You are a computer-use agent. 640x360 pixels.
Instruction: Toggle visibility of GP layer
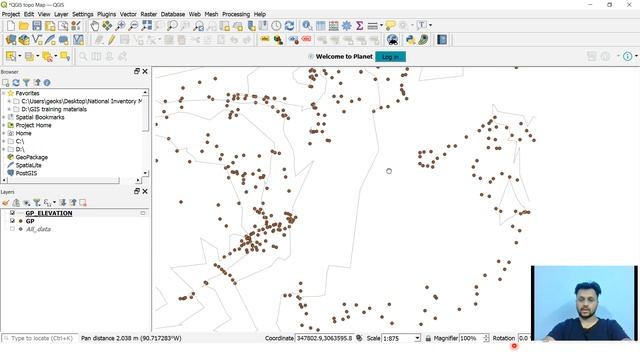click(x=12, y=221)
